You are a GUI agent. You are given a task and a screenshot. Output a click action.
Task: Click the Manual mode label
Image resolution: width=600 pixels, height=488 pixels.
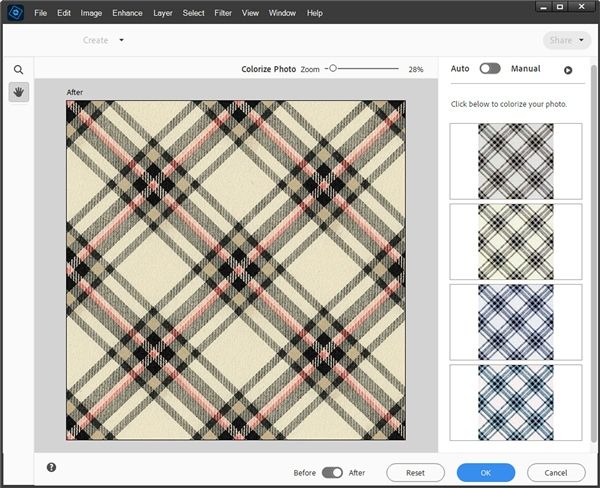[526, 69]
